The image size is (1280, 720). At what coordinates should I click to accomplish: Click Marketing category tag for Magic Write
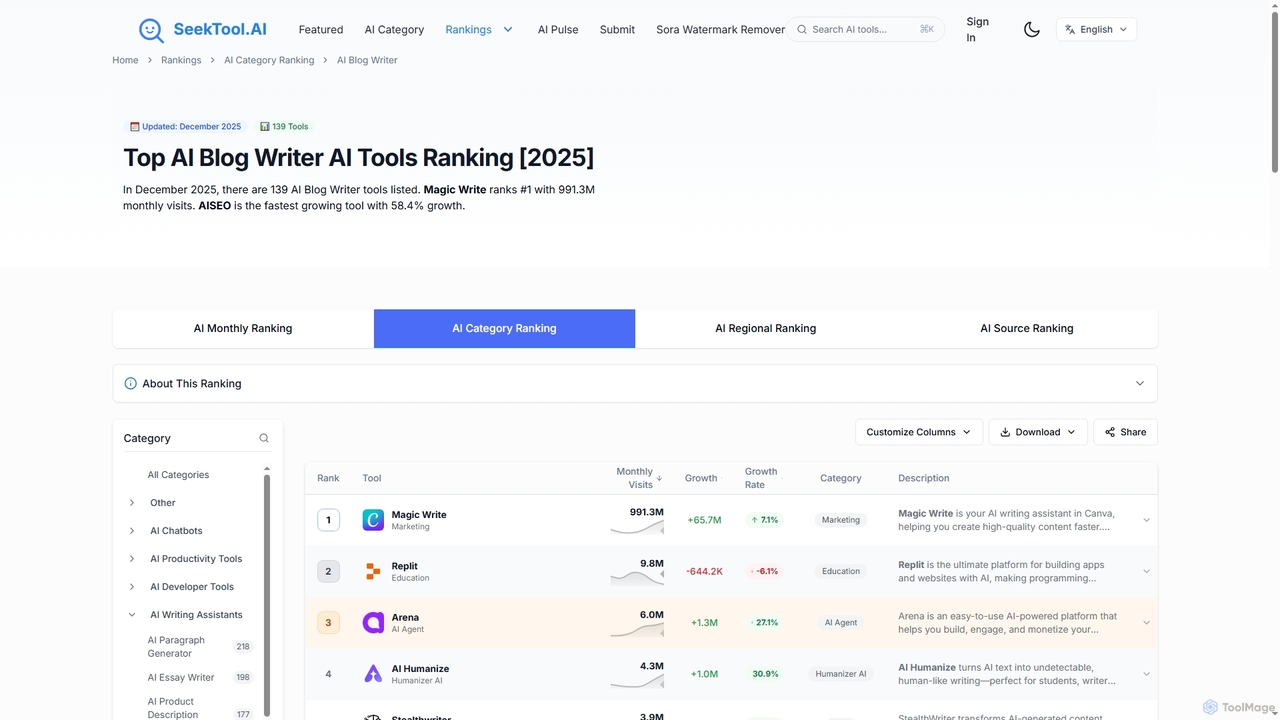click(841, 520)
